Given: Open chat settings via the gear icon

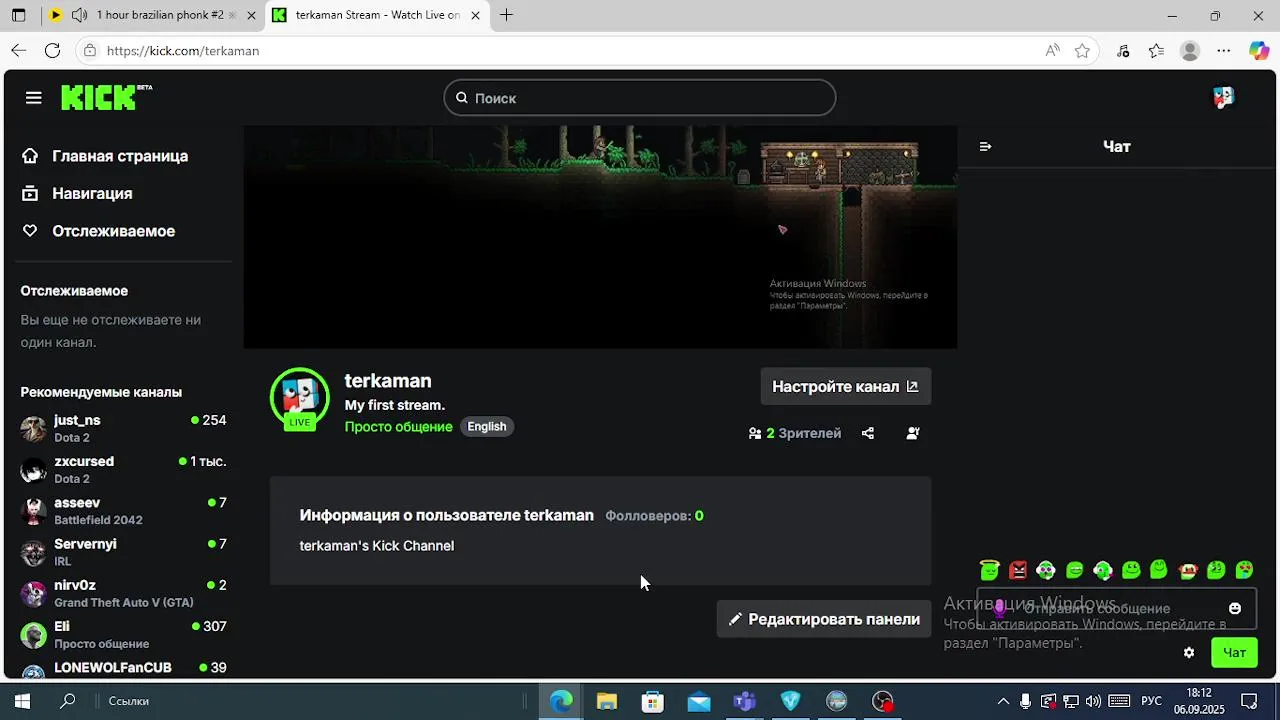Looking at the screenshot, I should pos(1189,652).
